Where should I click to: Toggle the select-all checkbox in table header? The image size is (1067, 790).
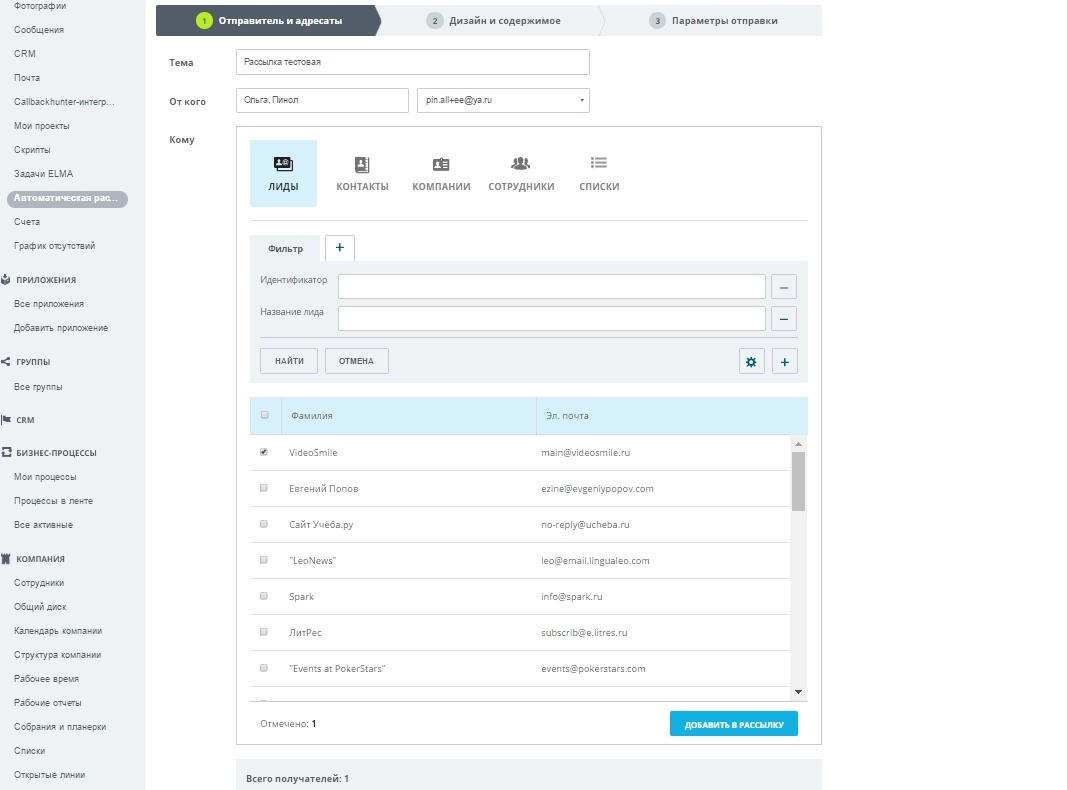(265, 415)
